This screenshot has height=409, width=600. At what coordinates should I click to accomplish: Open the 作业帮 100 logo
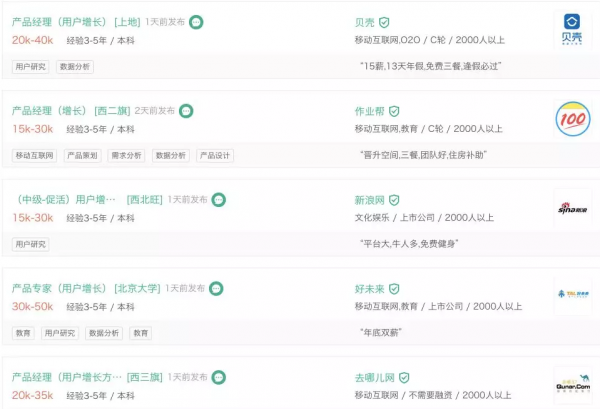click(572, 119)
